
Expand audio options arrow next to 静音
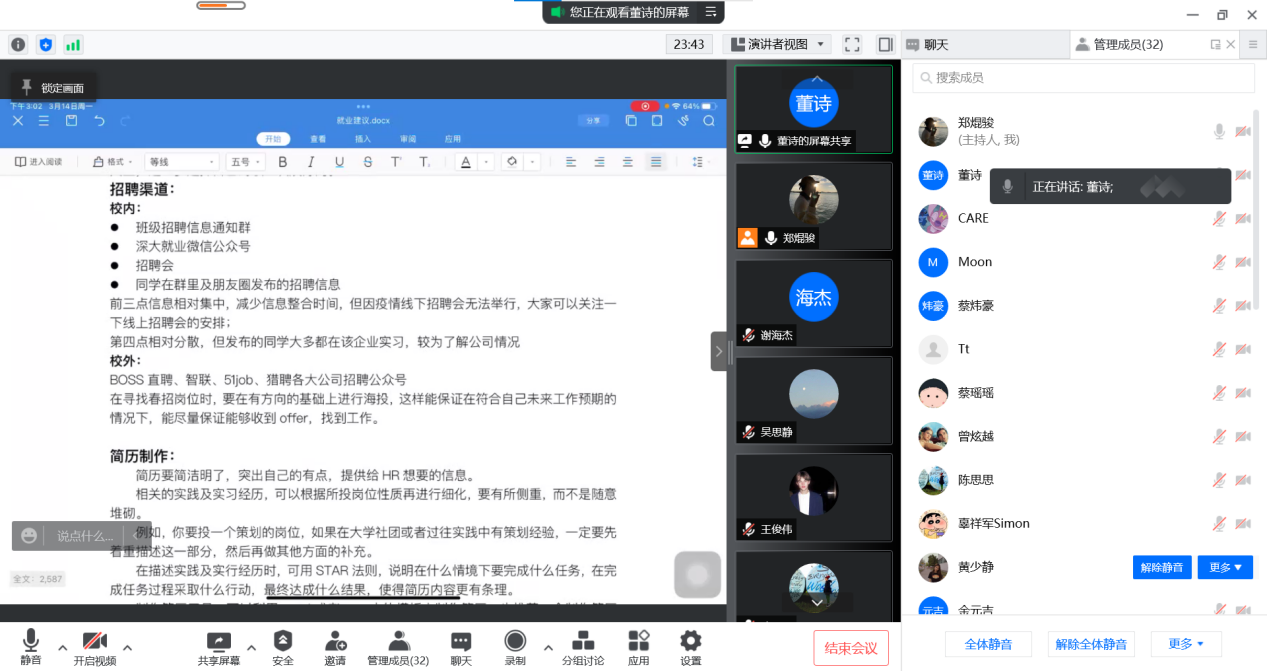[x=62, y=647]
